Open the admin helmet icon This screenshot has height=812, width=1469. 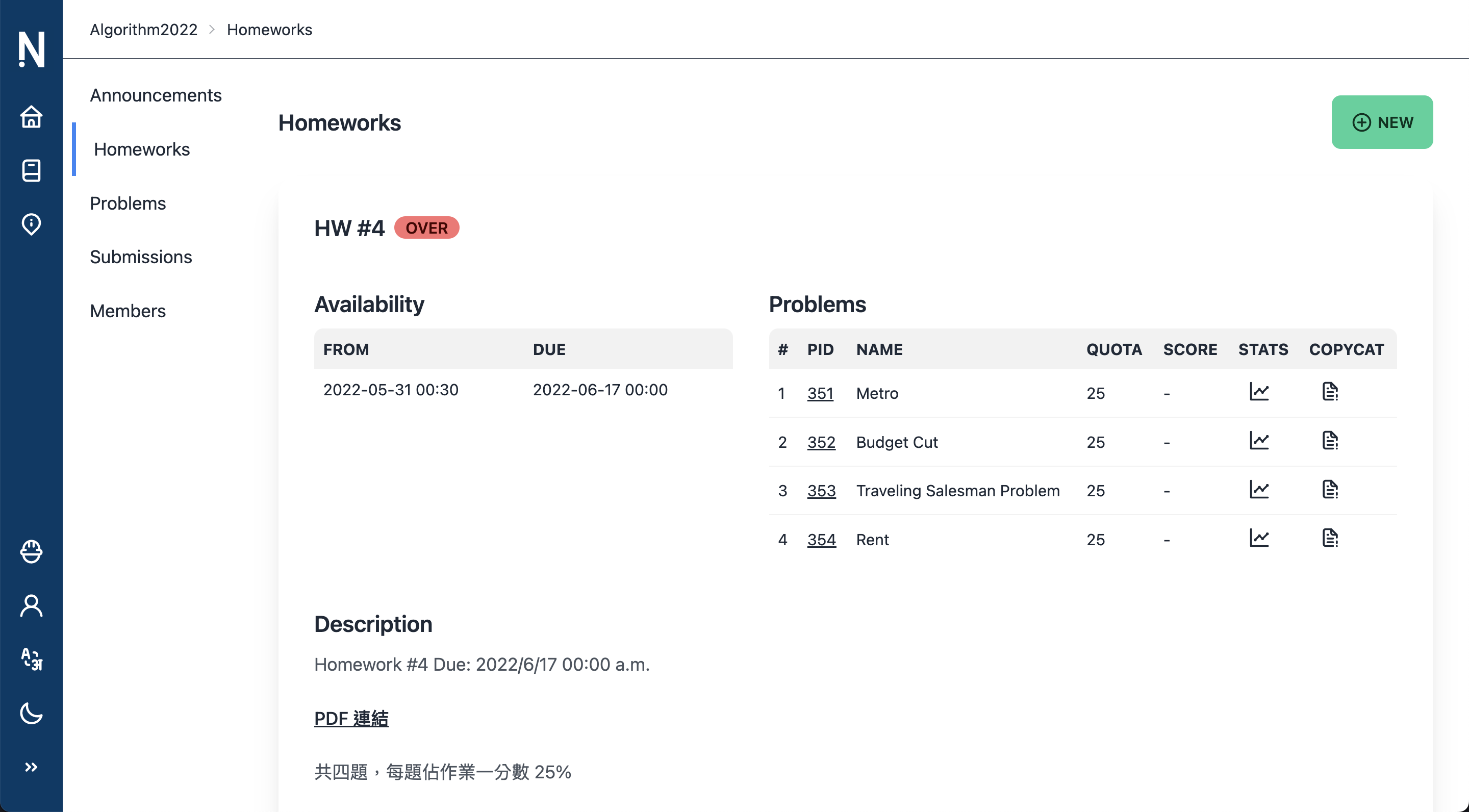31,551
